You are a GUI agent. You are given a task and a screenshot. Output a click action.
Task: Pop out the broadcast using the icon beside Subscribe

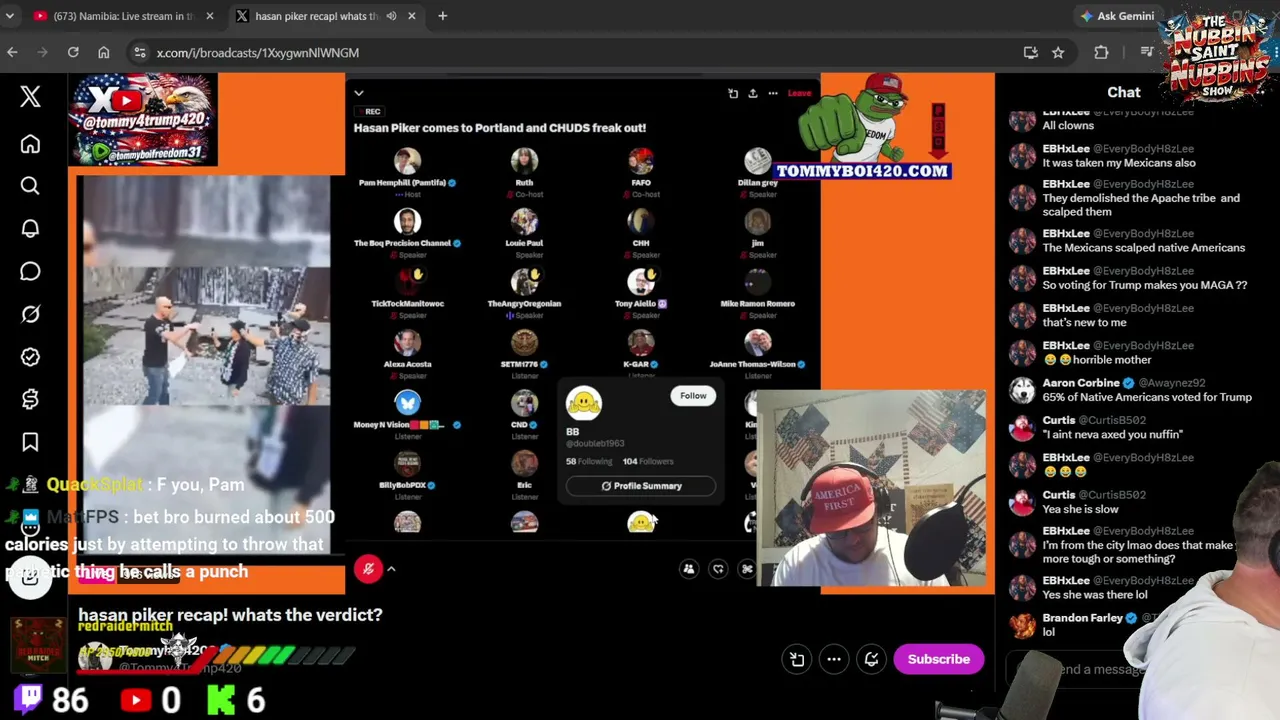click(797, 659)
